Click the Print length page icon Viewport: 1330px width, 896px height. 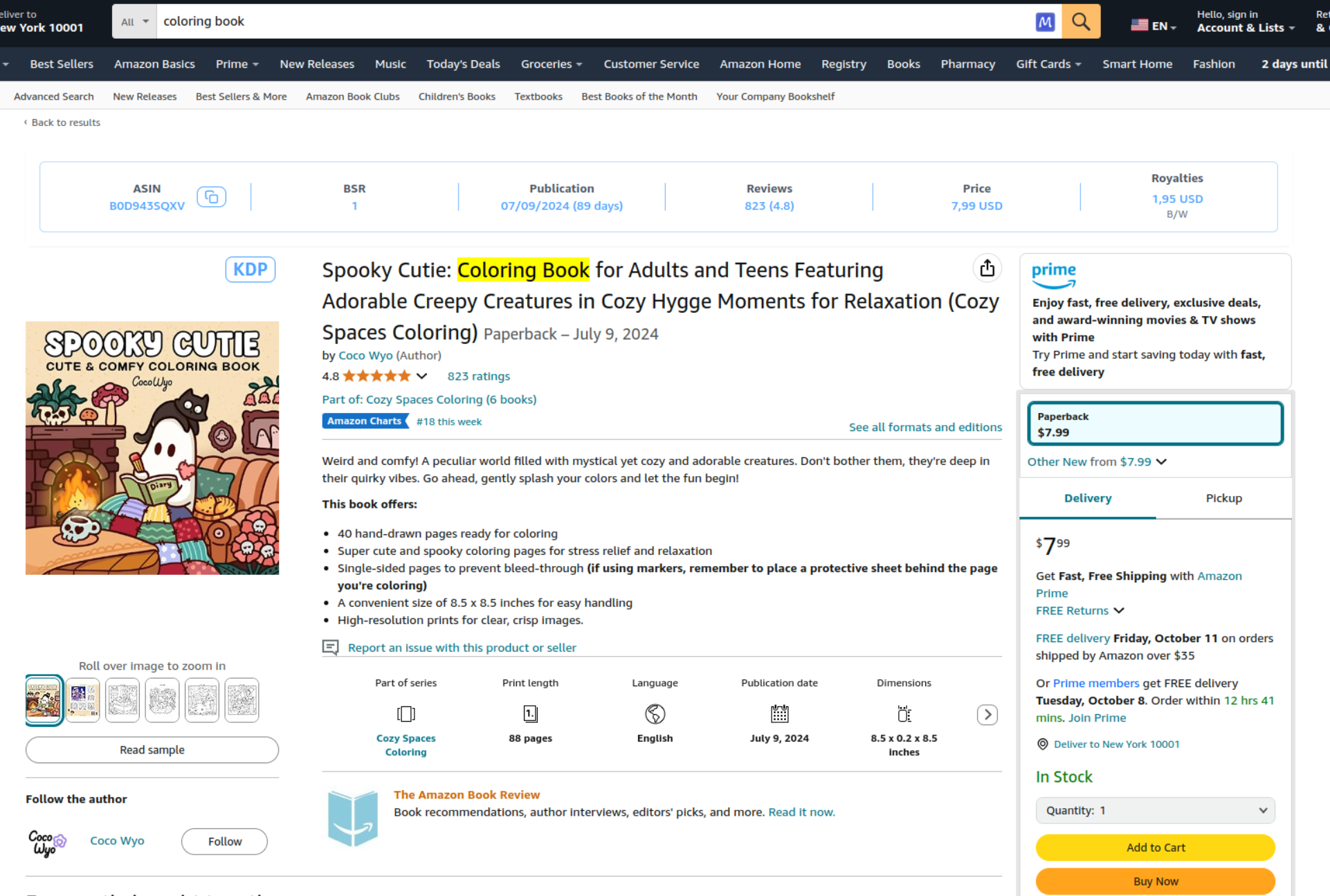tap(531, 713)
